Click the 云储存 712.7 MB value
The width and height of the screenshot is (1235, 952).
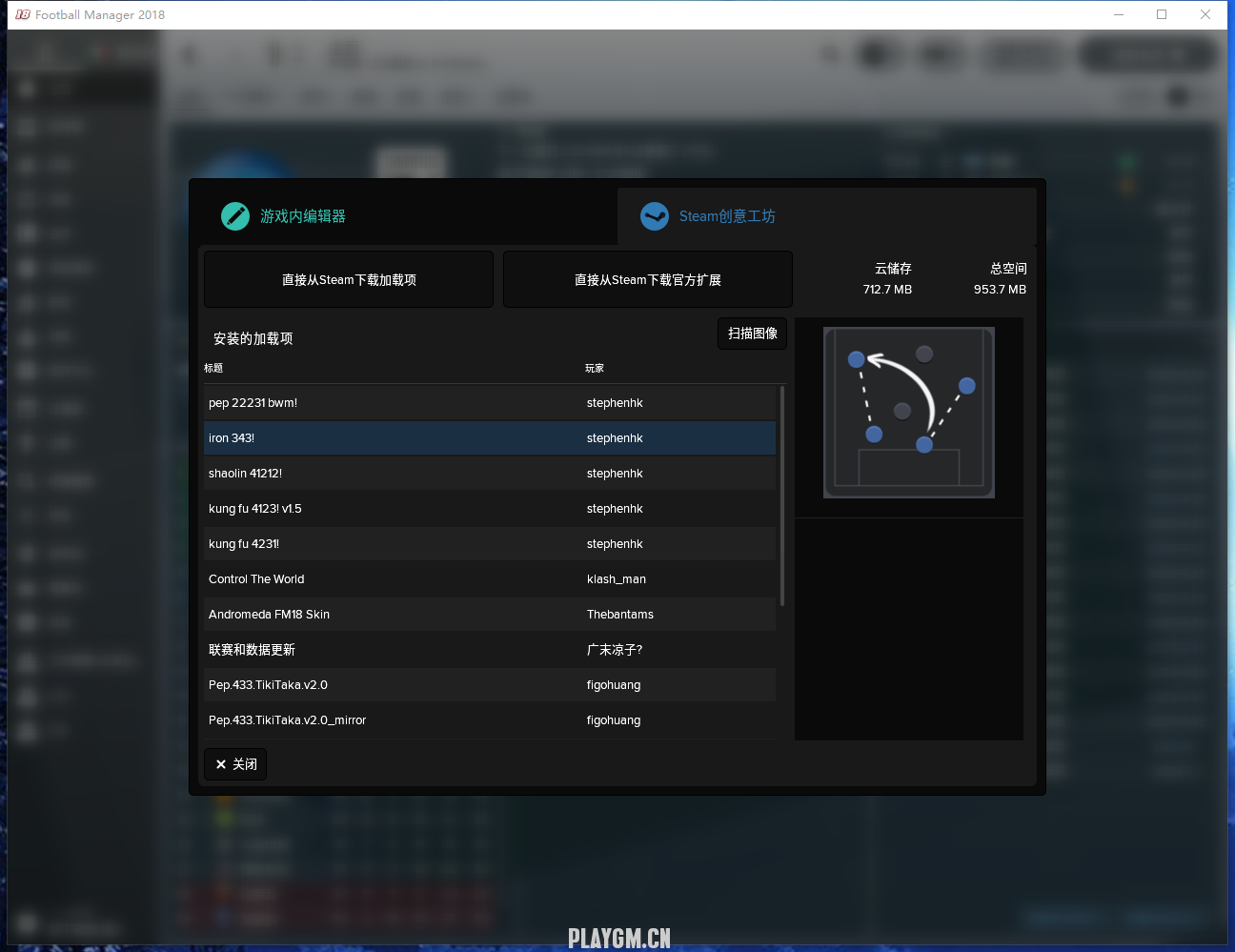(x=887, y=290)
